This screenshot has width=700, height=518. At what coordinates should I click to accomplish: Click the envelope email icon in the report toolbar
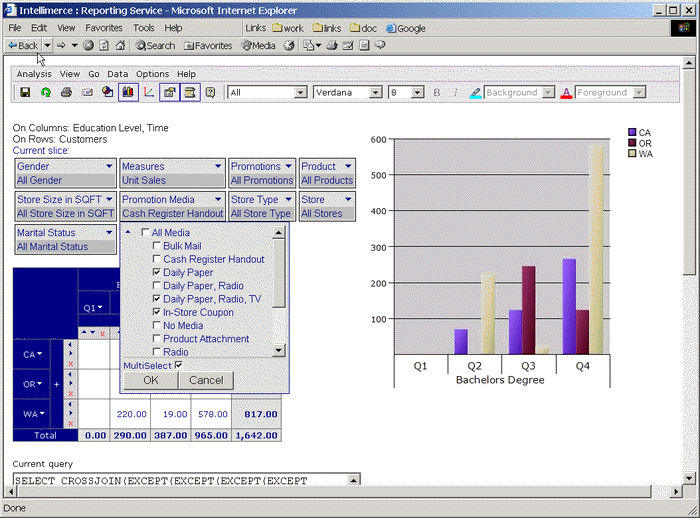87,92
